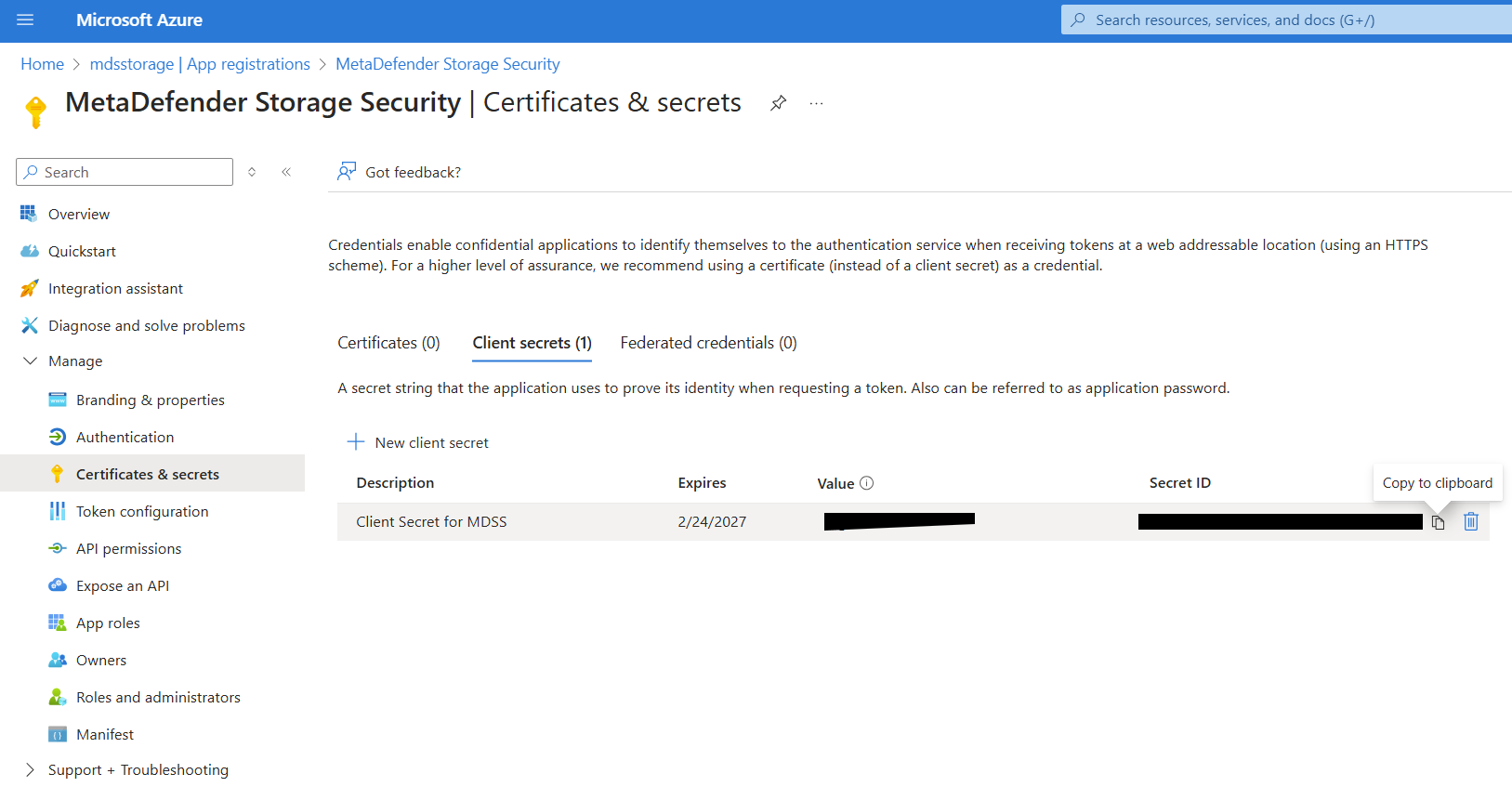Click the Branding & properties icon
1512x787 pixels.
click(x=58, y=400)
